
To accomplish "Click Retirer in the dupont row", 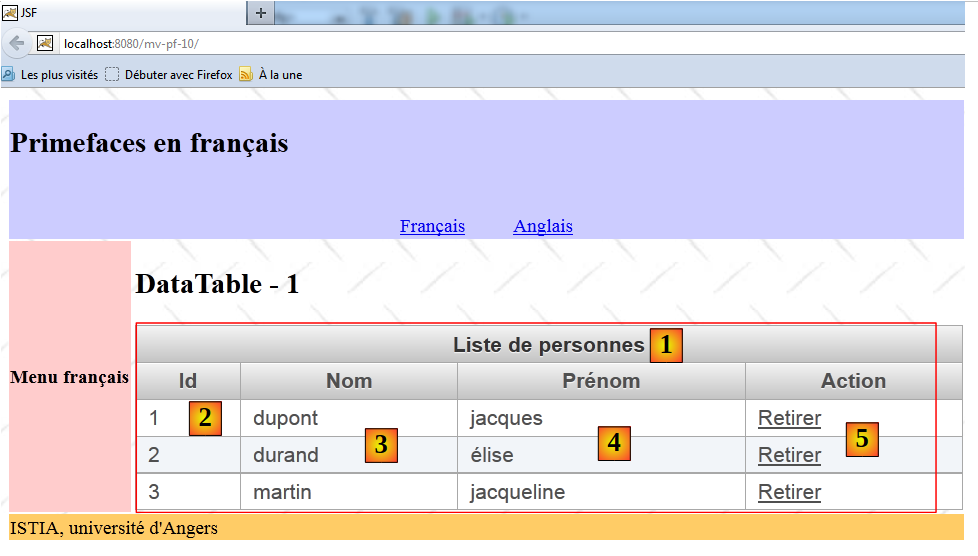I will pyautogui.click(x=789, y=418).
